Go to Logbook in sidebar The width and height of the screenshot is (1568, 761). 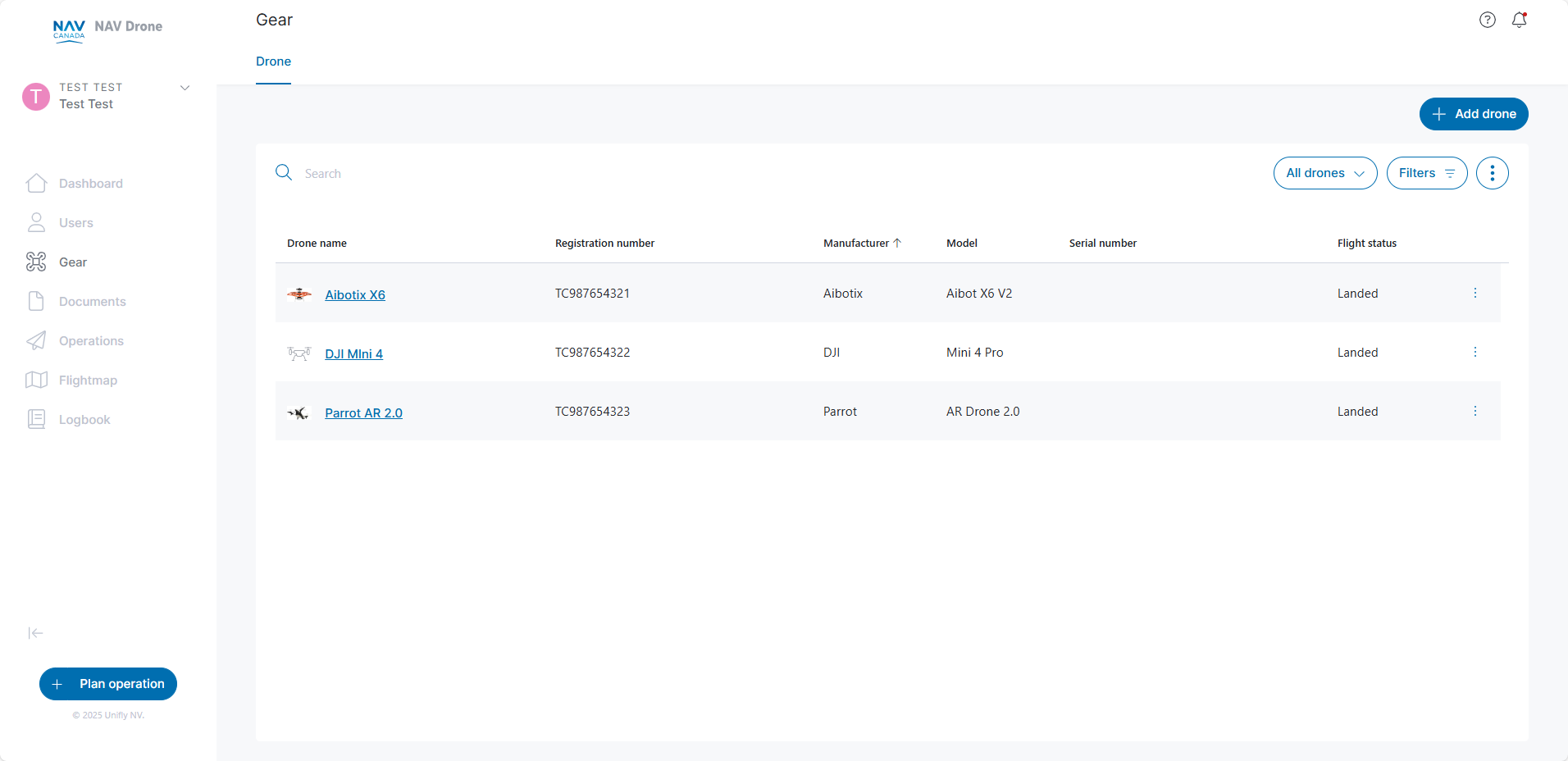point(84,420)
